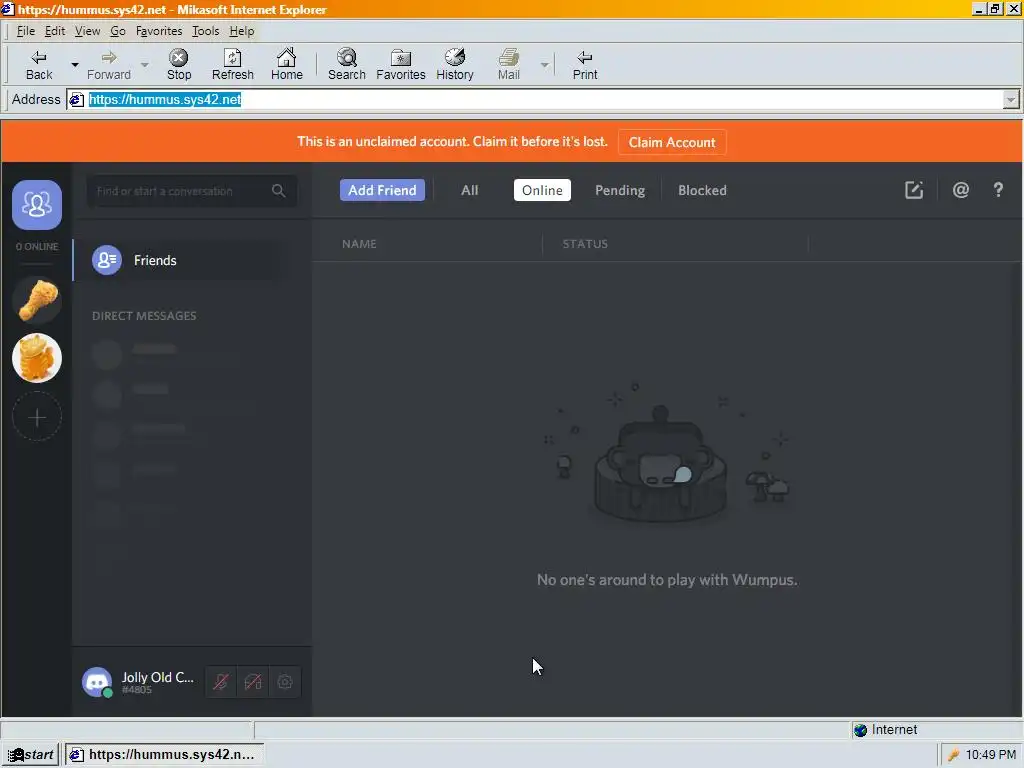Open the Back history dropdown arrow

(x=74, y=65)
